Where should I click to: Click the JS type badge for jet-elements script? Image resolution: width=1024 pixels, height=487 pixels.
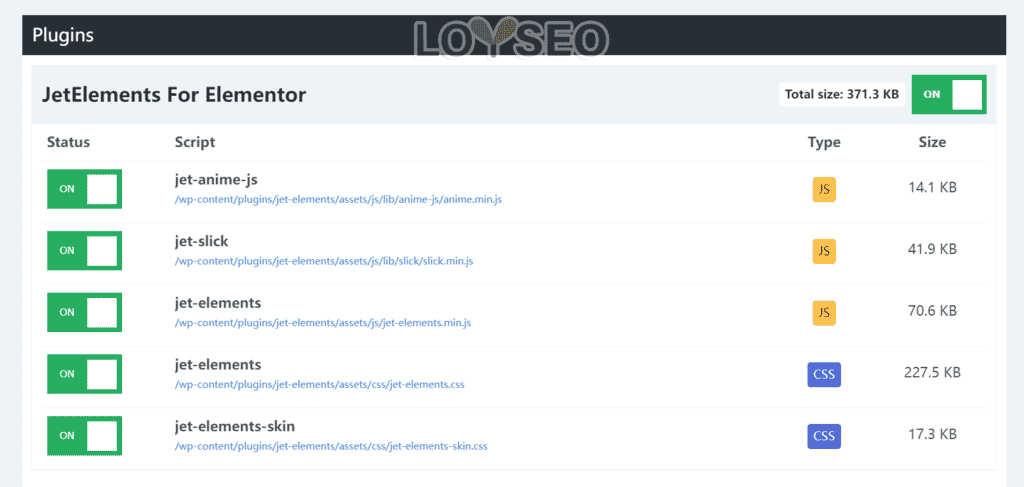point(824,313)
